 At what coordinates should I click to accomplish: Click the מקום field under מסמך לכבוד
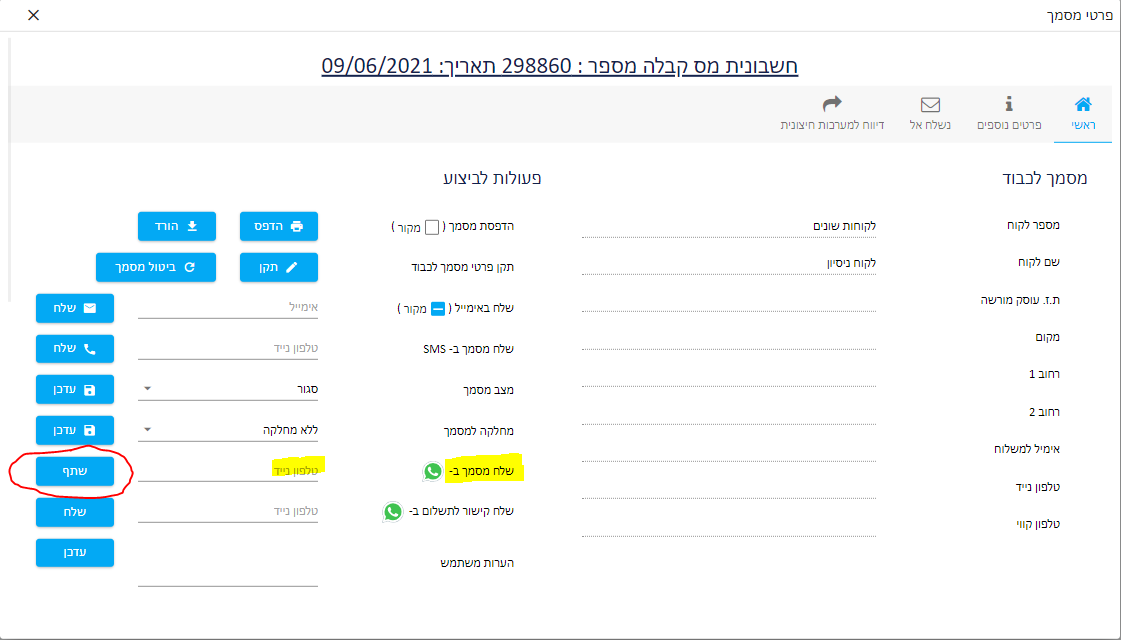tap(729, 338)
